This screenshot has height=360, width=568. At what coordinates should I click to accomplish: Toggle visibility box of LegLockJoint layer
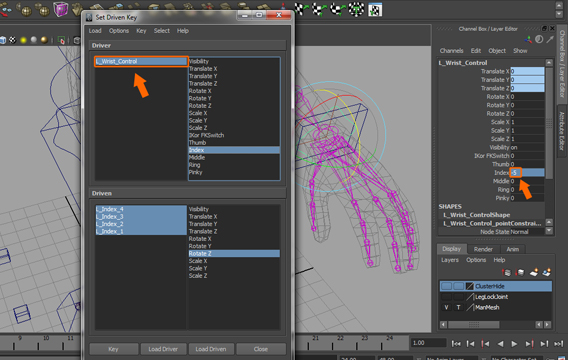click(446, 297)
